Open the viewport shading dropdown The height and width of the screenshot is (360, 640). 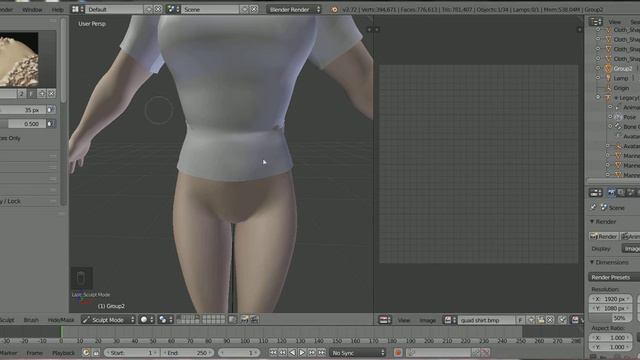coord(146,320)
